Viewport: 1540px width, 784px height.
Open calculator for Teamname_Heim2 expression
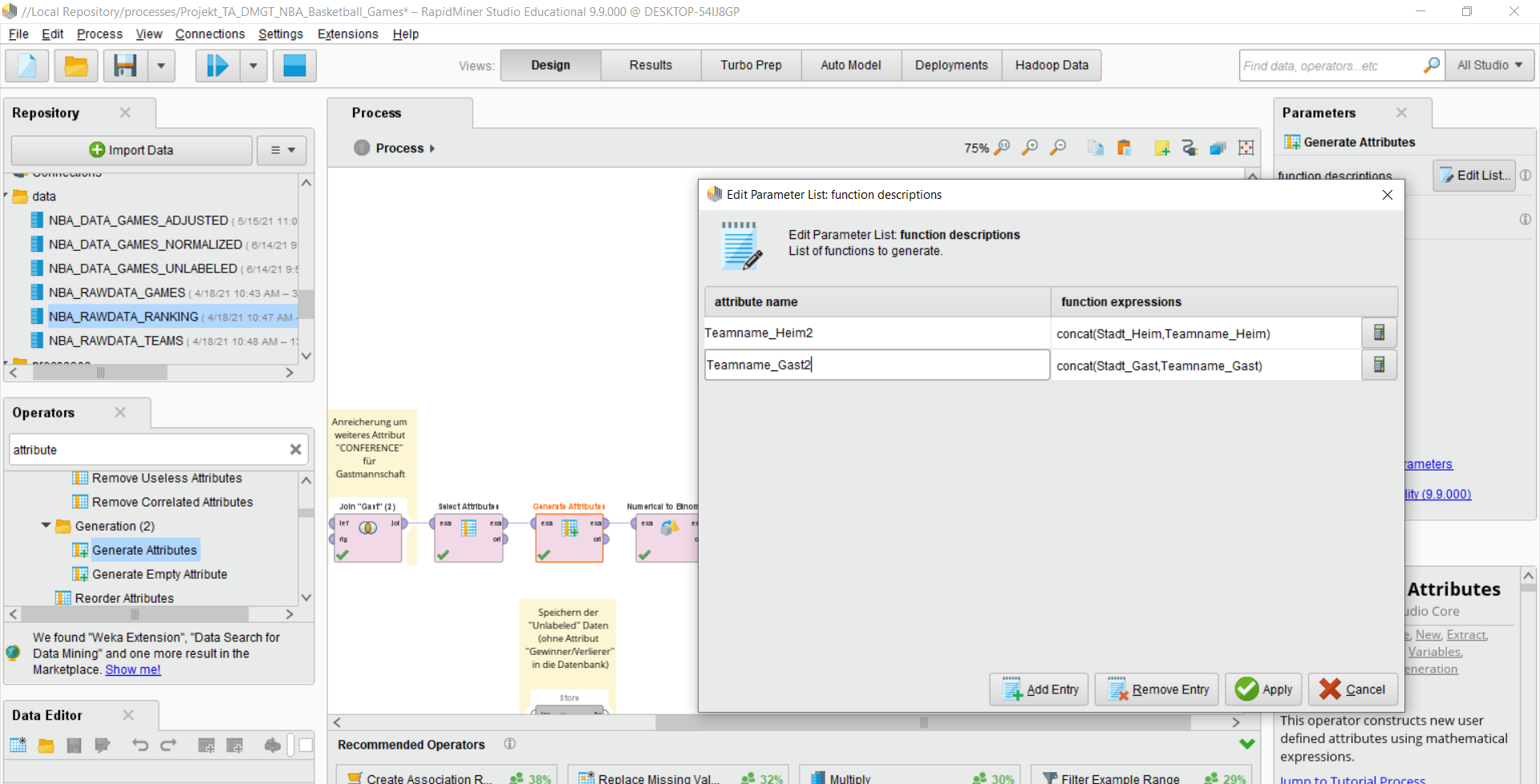1379,333
